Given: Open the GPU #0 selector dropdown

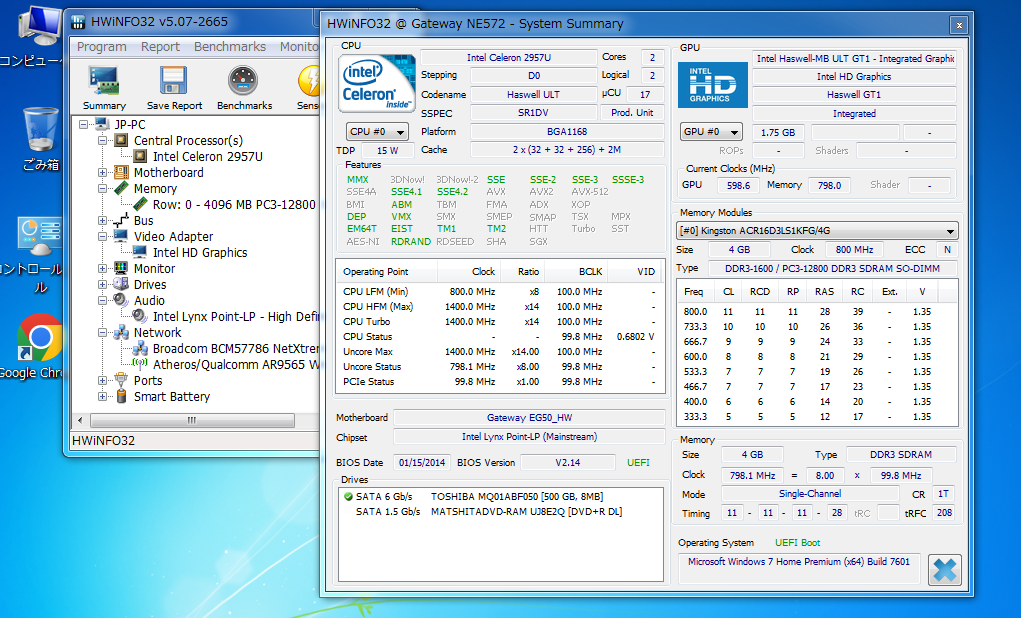Looking at the screenshot, I should coord(711,132).
